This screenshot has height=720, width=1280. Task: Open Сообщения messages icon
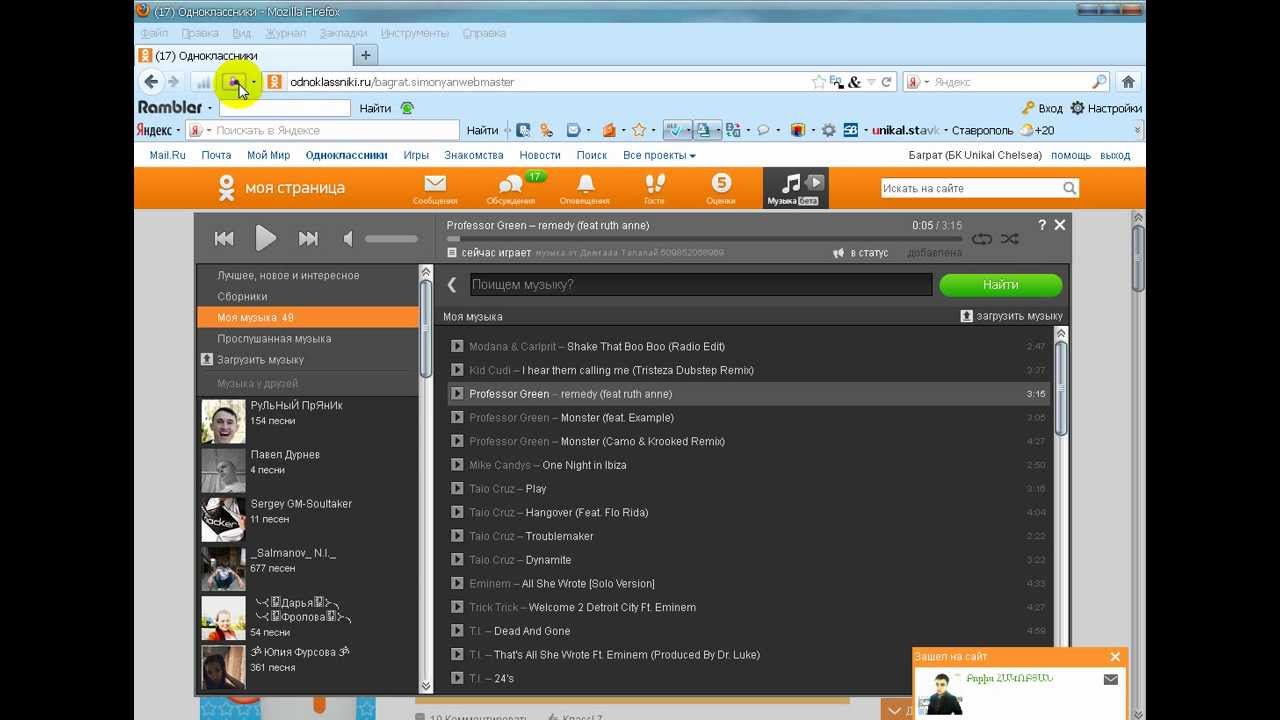pyautogui.click(x=435, y=188)
